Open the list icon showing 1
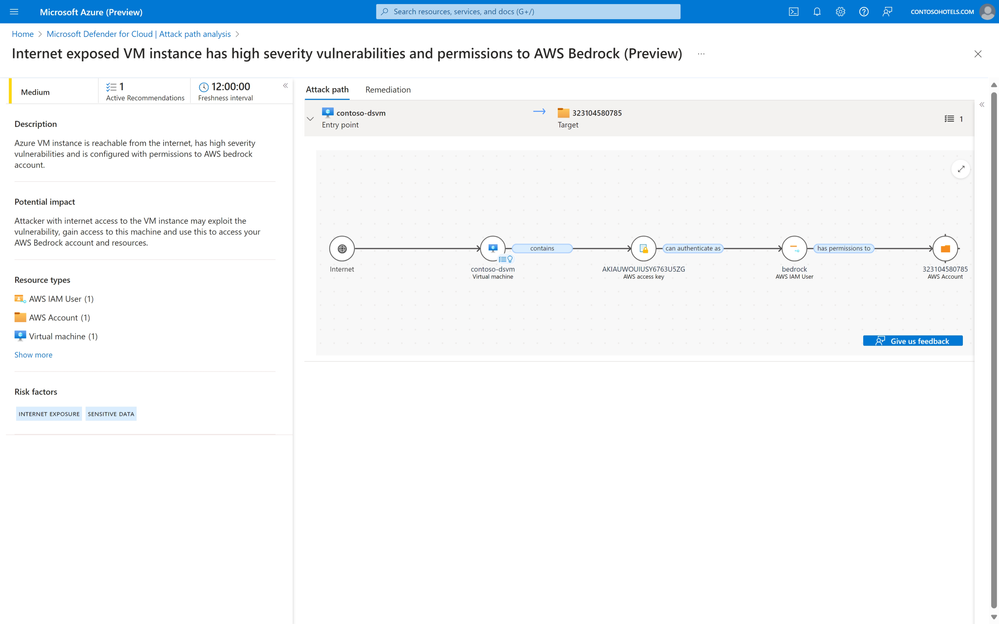The image size is (999, 624). pyautogui.click(x=949, y=119)
